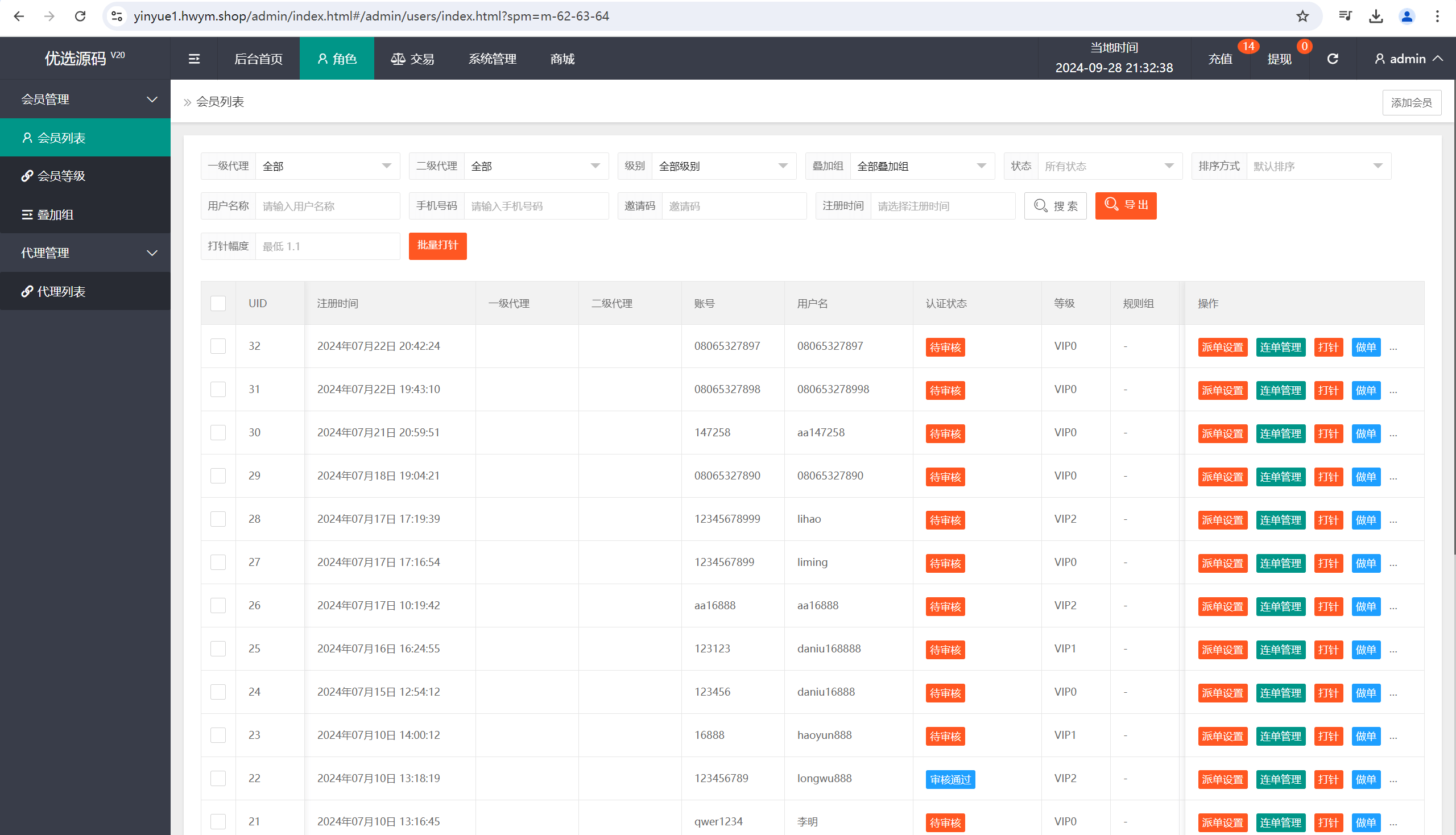Tick the checkbox for UID 32
1456x835 pixels.
click(x=218, y=346)
